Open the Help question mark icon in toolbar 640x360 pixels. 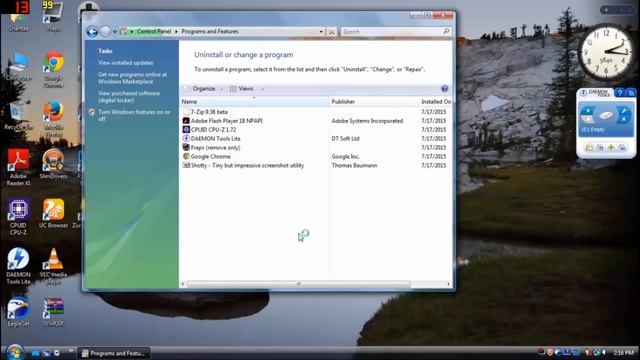pyautogui.click(x=444, y=89)
